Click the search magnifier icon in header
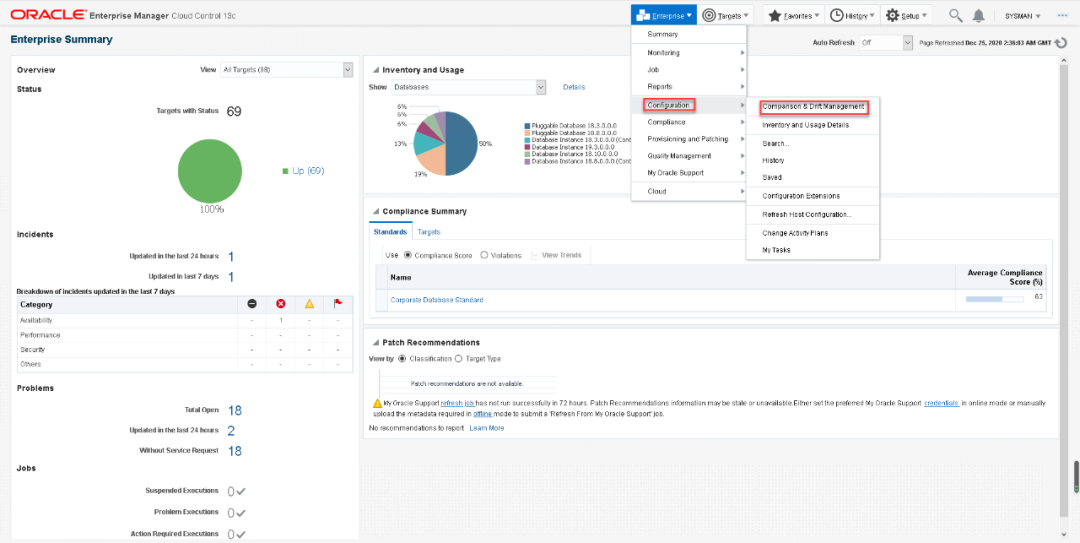Viewport: 1080px width, 543px height. 955,16
